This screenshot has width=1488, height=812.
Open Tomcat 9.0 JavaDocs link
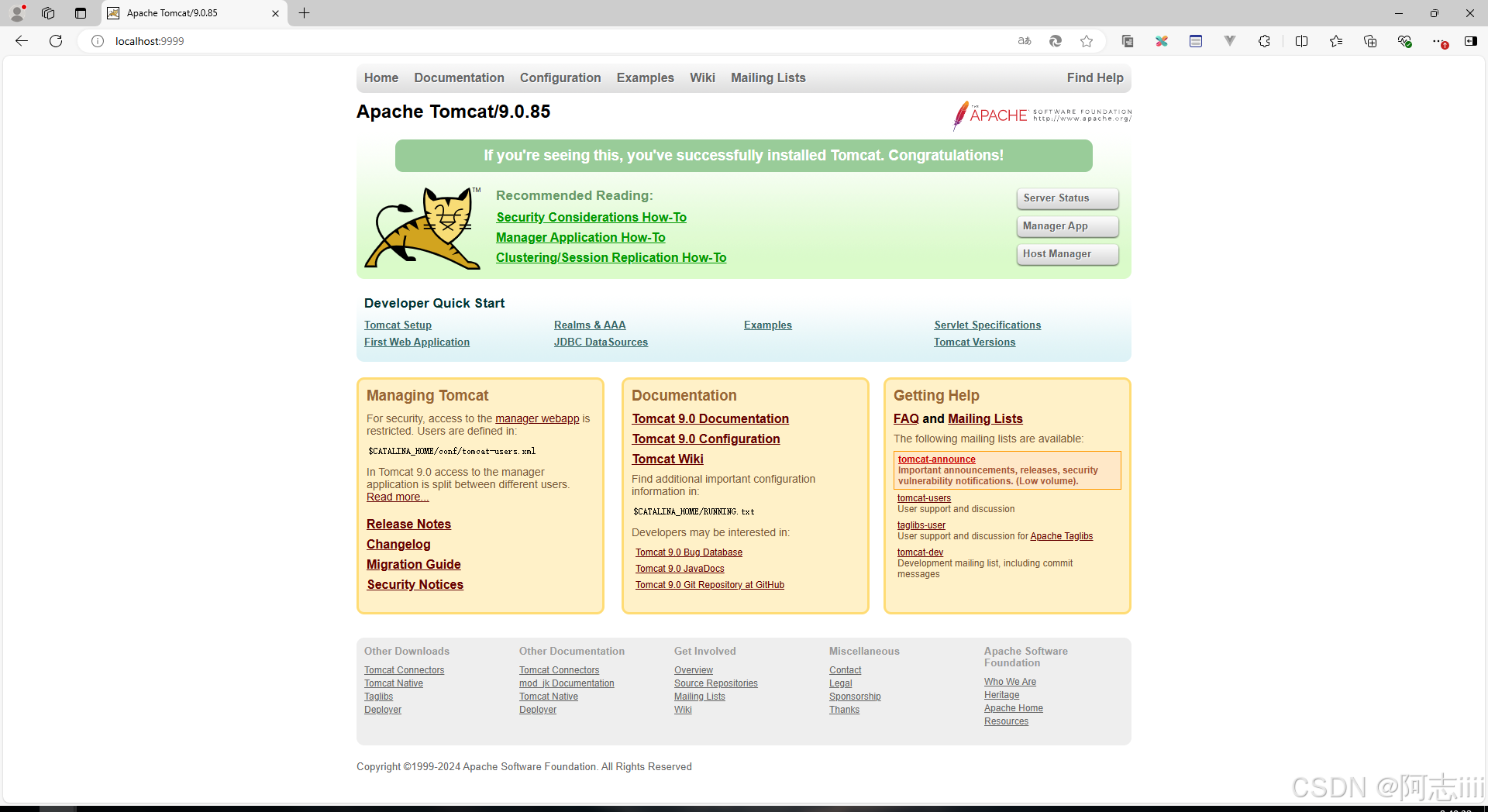[680, 569]
